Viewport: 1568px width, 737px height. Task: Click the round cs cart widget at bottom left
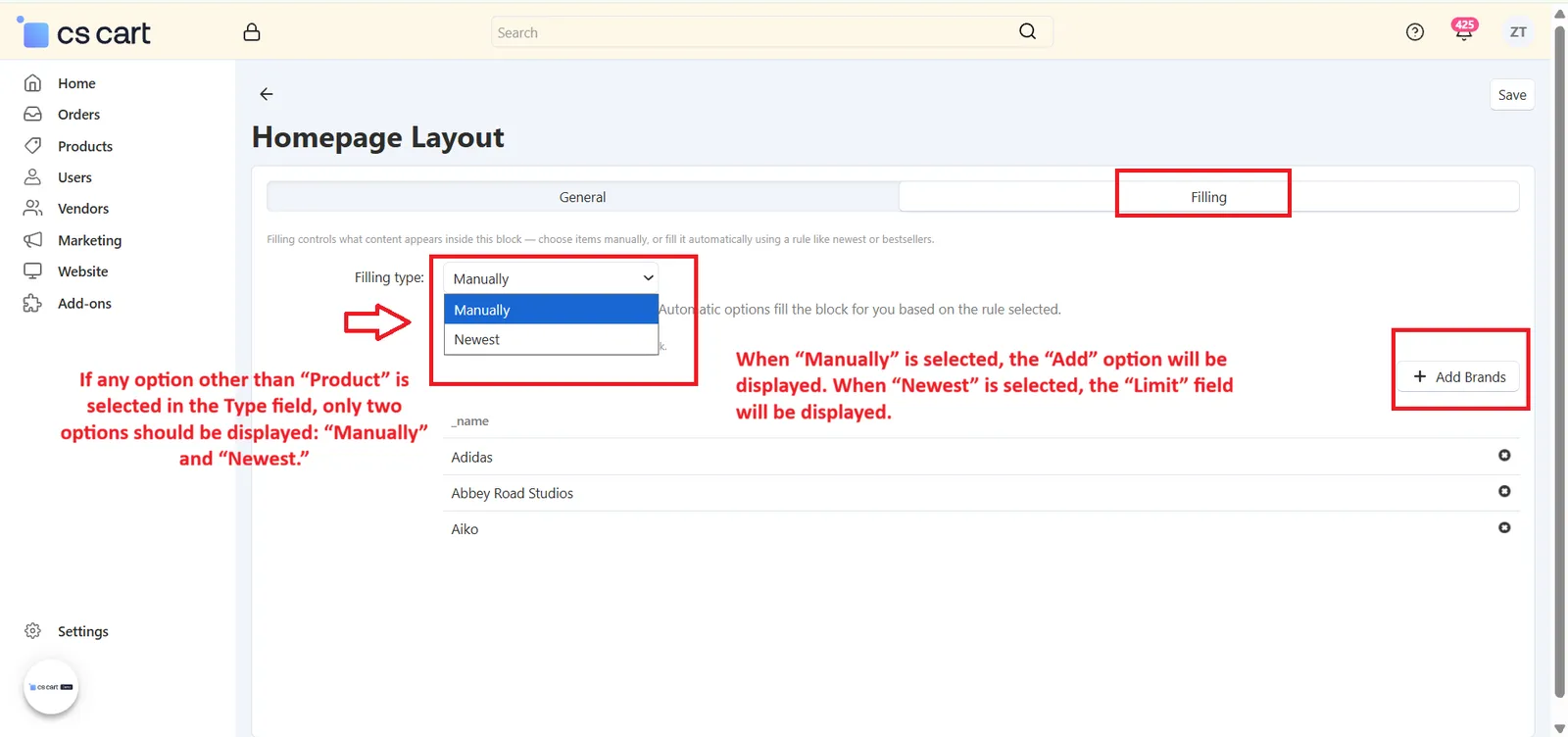[51, 687]
